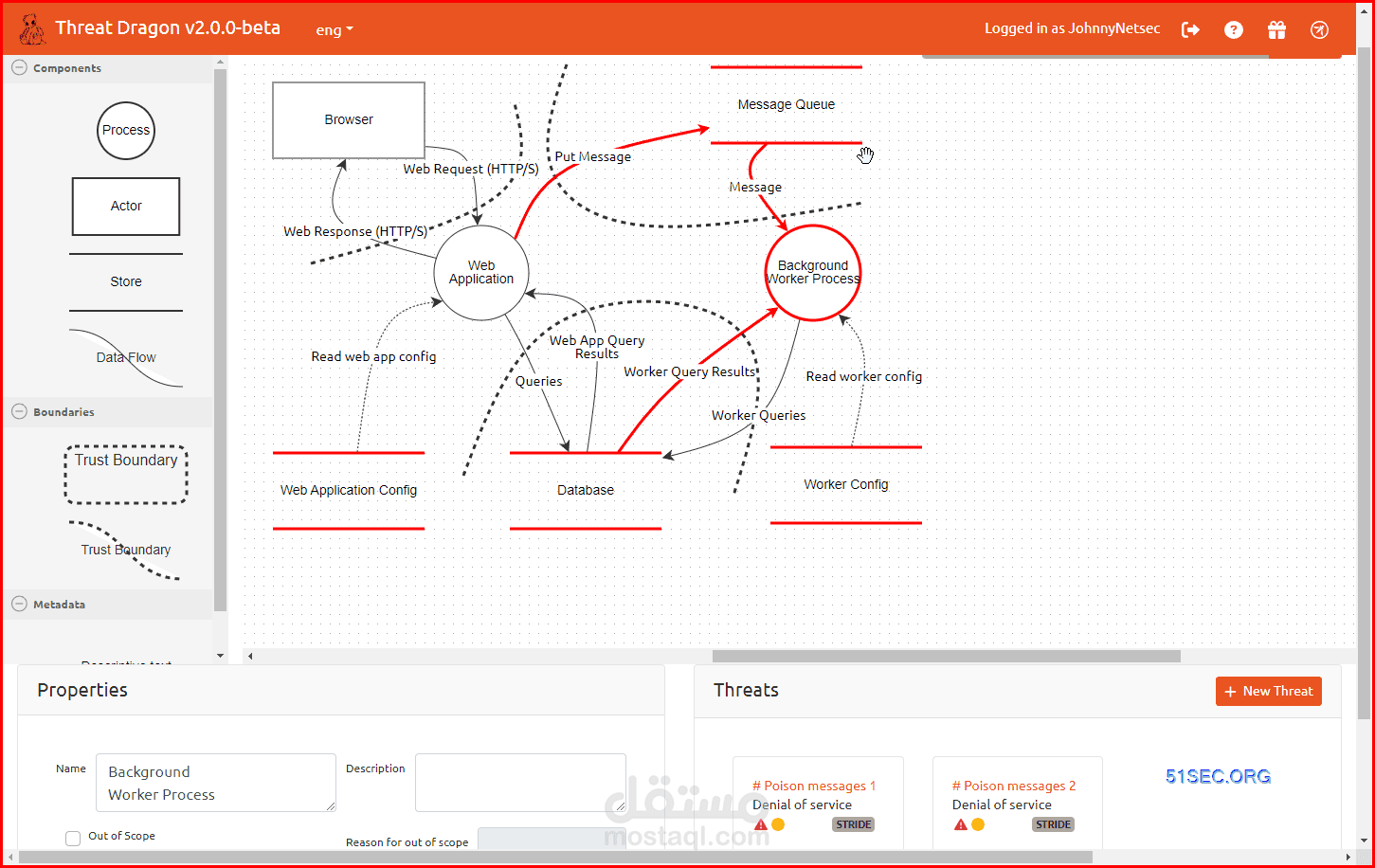Select the Actor rectangle stencil

pos(126,207)
